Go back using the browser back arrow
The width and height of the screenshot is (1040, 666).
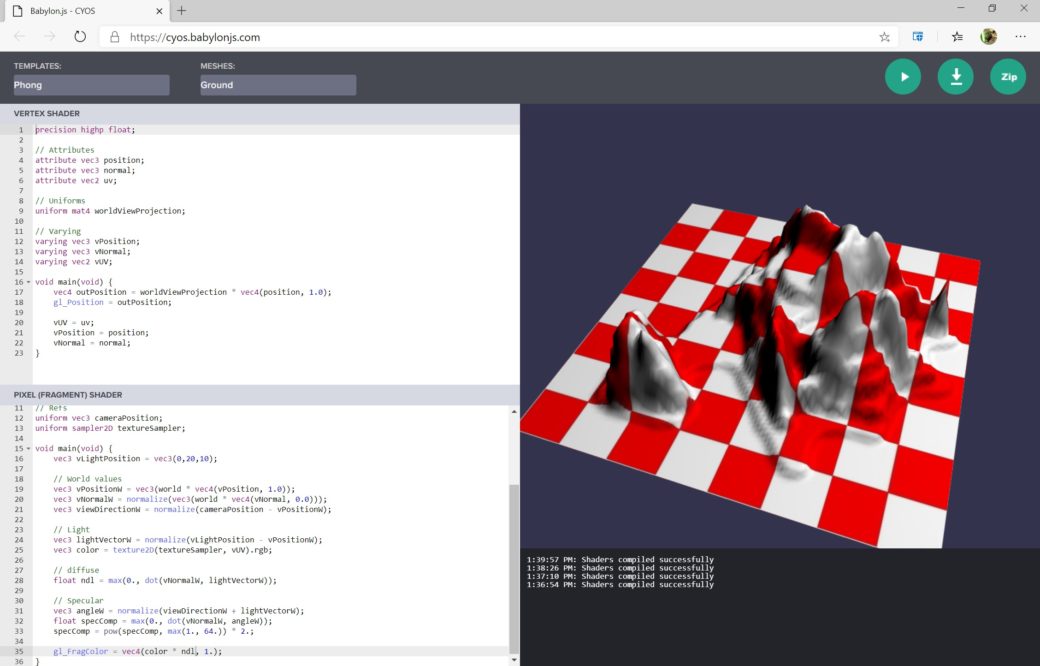point(19,35)
